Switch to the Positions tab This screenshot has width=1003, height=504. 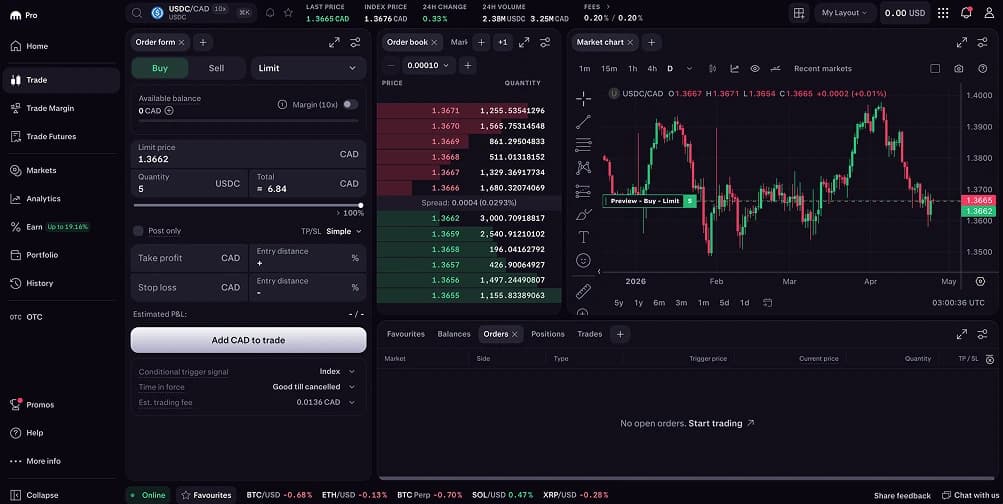tap(548, 334)
